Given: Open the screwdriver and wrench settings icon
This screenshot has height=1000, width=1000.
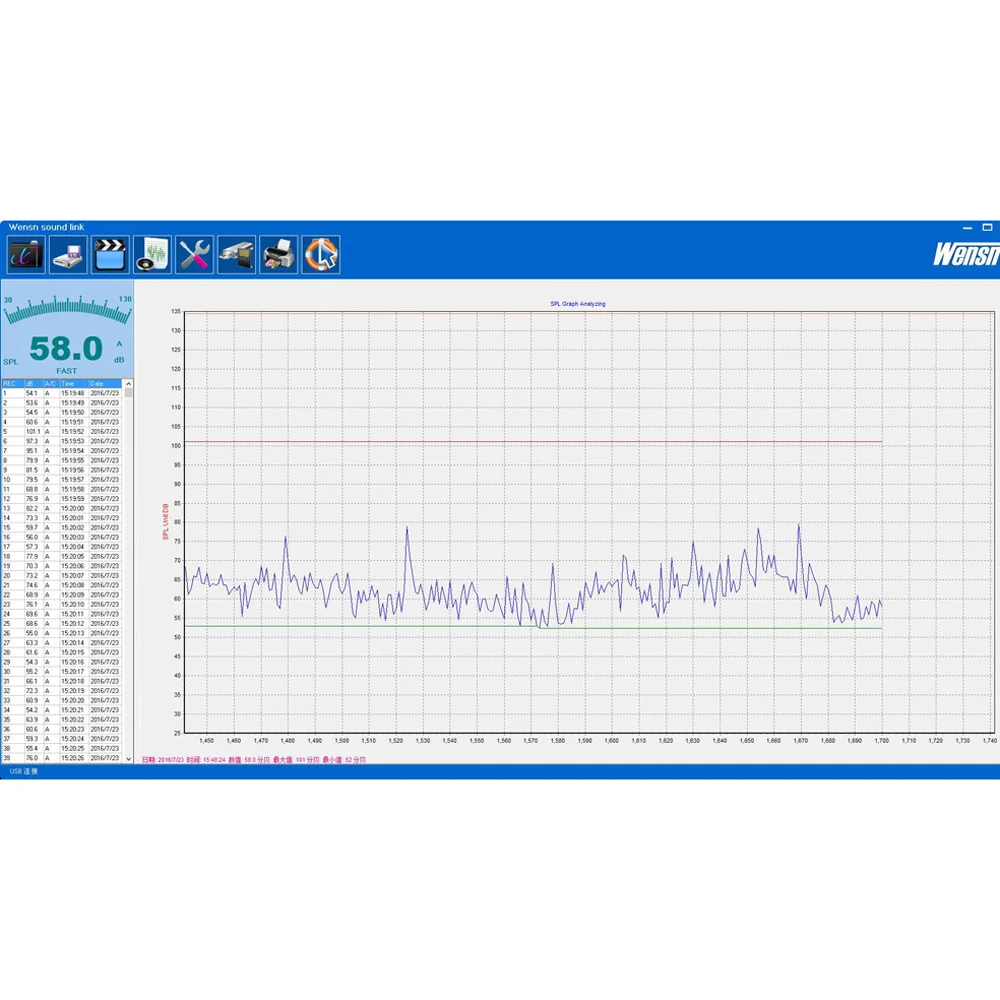Looking at the screenshot, I should click(195, 254).
